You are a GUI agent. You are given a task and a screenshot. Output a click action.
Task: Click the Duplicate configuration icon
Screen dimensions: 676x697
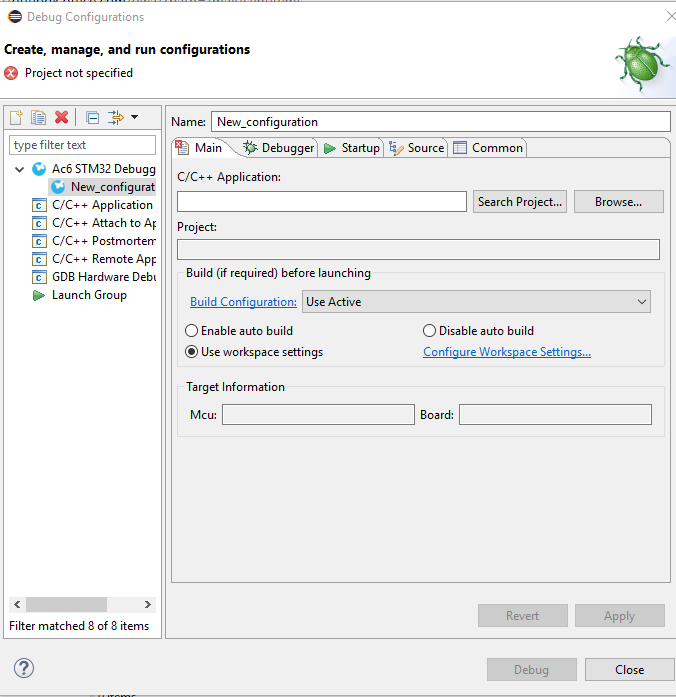(38, 117)
